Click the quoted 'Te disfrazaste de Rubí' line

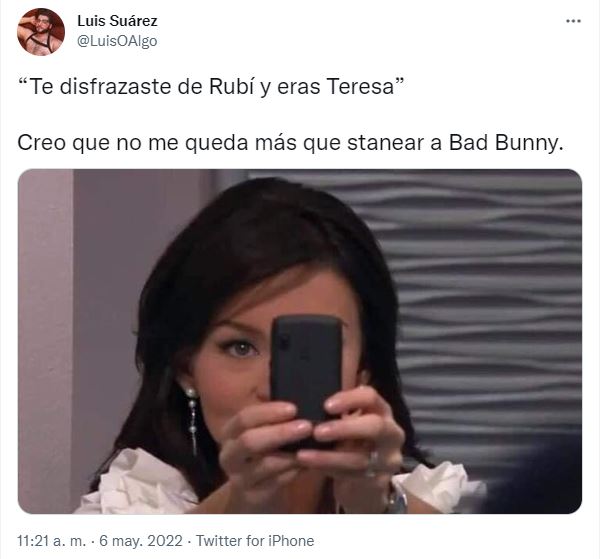(x=211, y=87)
